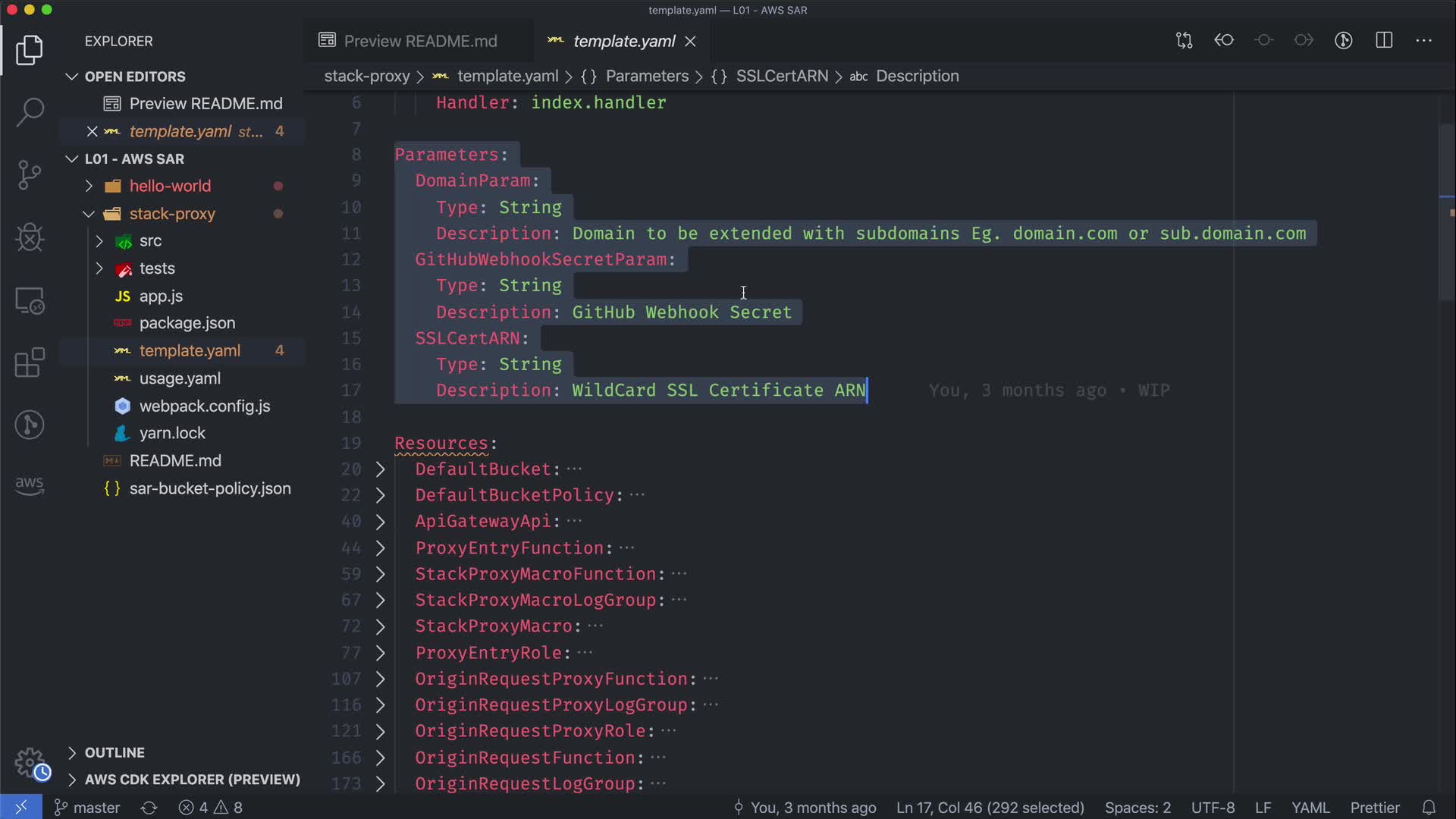Screen dimensions: 1456x819
Task: Click the editor minimap scrollbar
Action: [1446, 212]
